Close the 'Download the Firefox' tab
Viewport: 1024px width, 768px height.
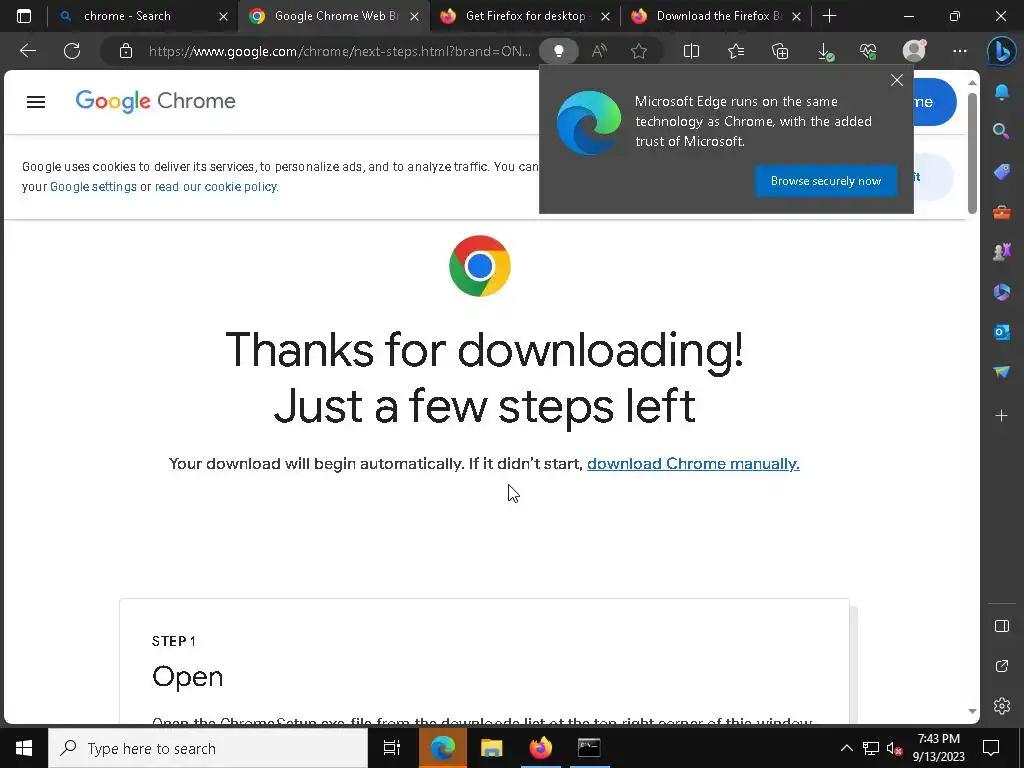796,16
